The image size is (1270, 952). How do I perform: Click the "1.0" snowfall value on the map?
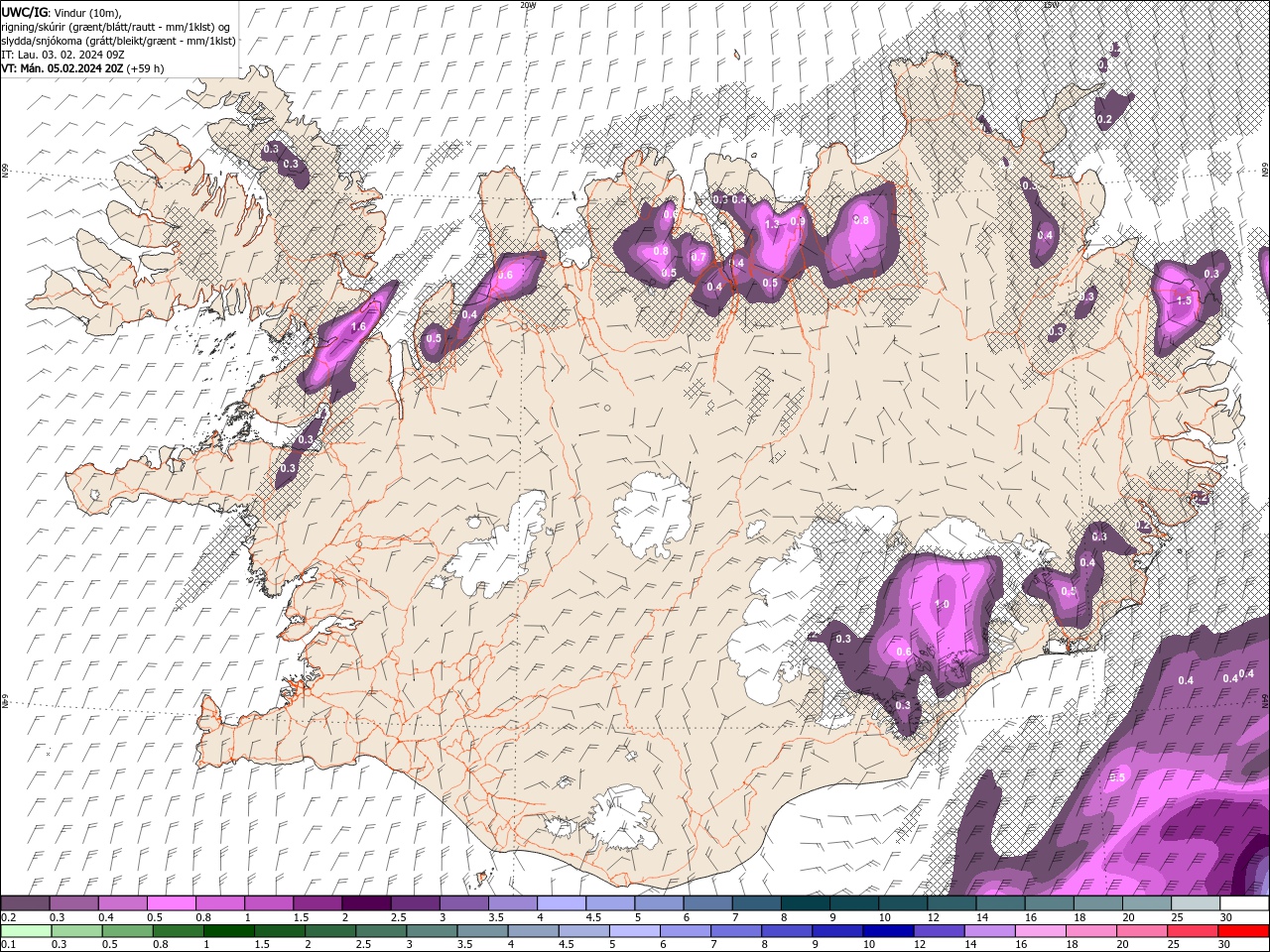coord(942,604)
